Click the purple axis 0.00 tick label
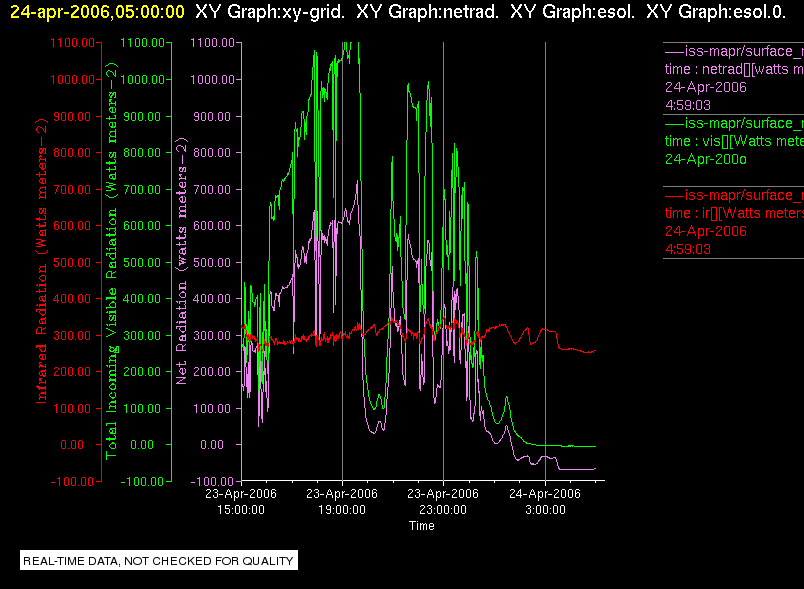Screen dimensions: 804x589 (x=212, y=445)
